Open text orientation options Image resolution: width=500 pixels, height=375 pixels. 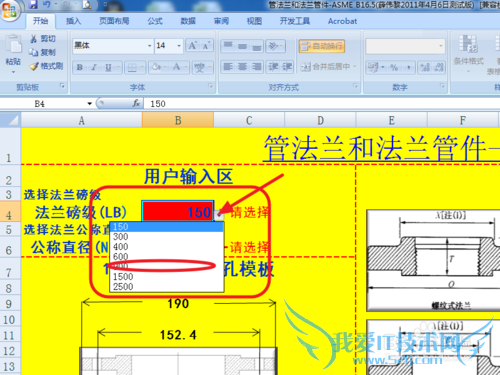coord(275,46)
